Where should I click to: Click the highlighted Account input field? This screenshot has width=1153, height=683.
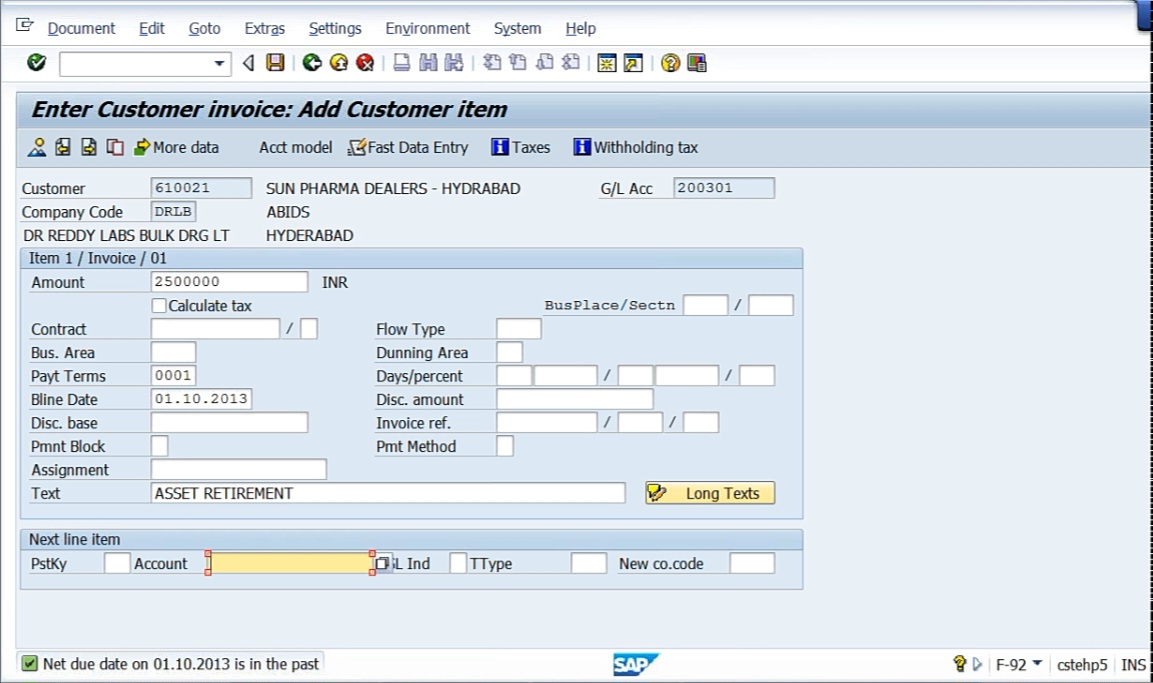(290, 564)
